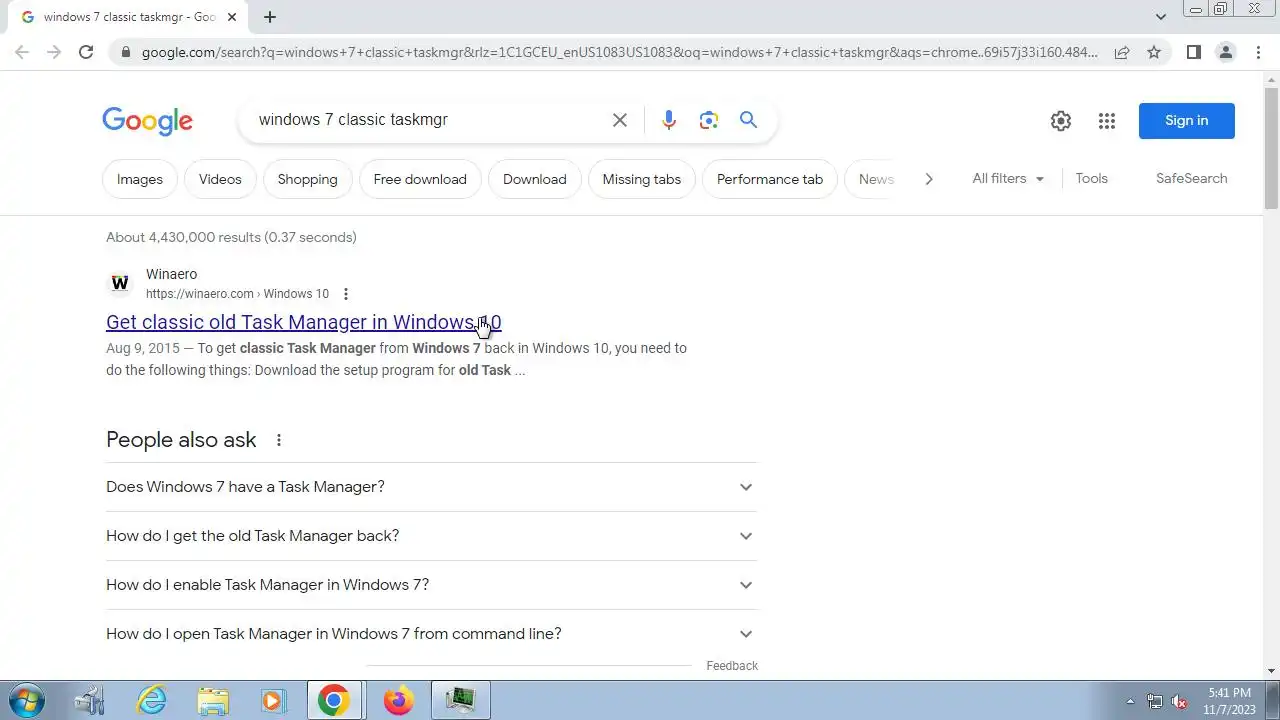Image resolution: width=1280 pixels, height=720 pixels.
Task: Open People also ask options menu
Action: click(x=279, y=440)
